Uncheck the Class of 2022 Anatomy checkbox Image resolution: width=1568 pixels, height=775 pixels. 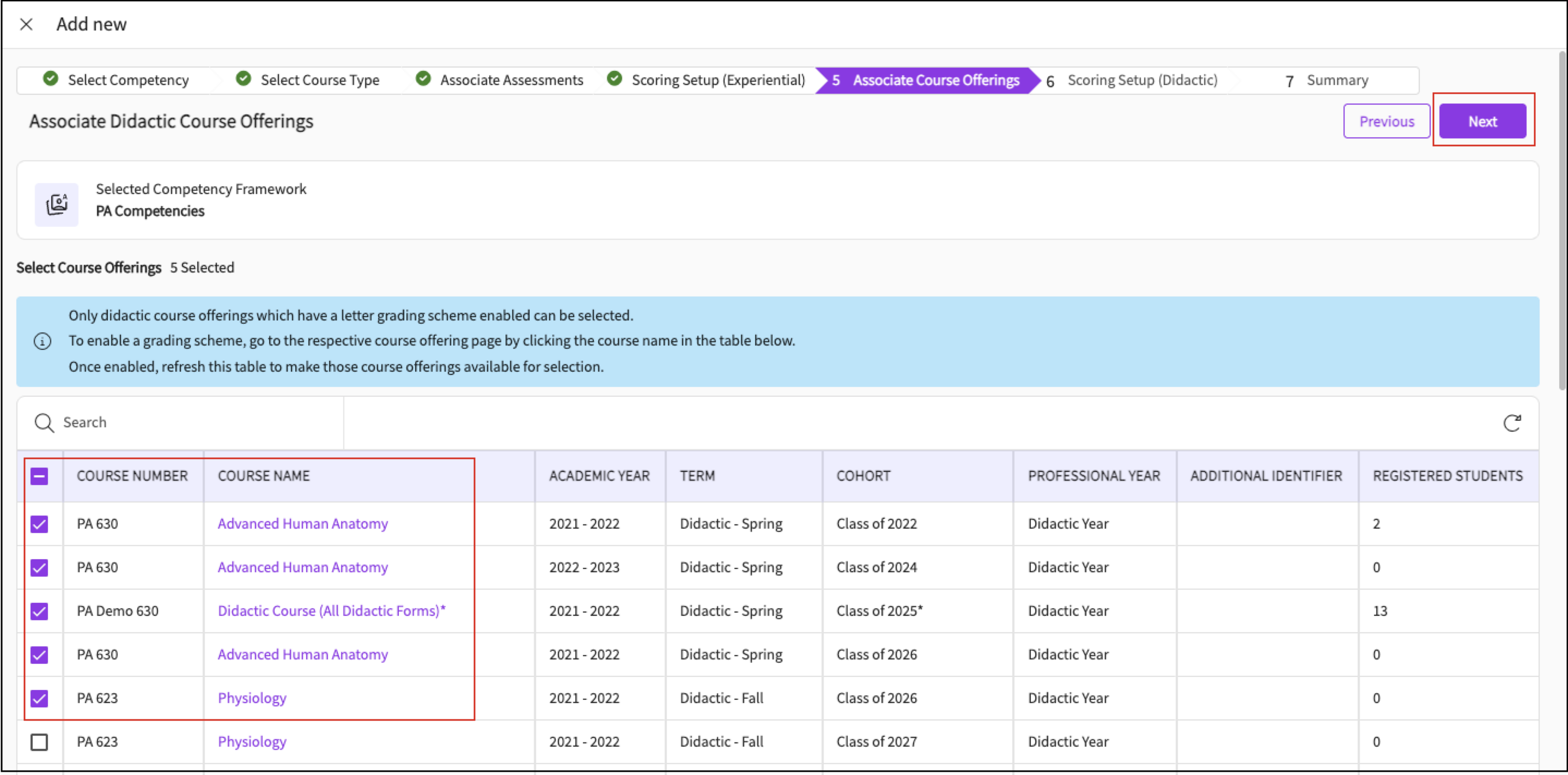40,524
